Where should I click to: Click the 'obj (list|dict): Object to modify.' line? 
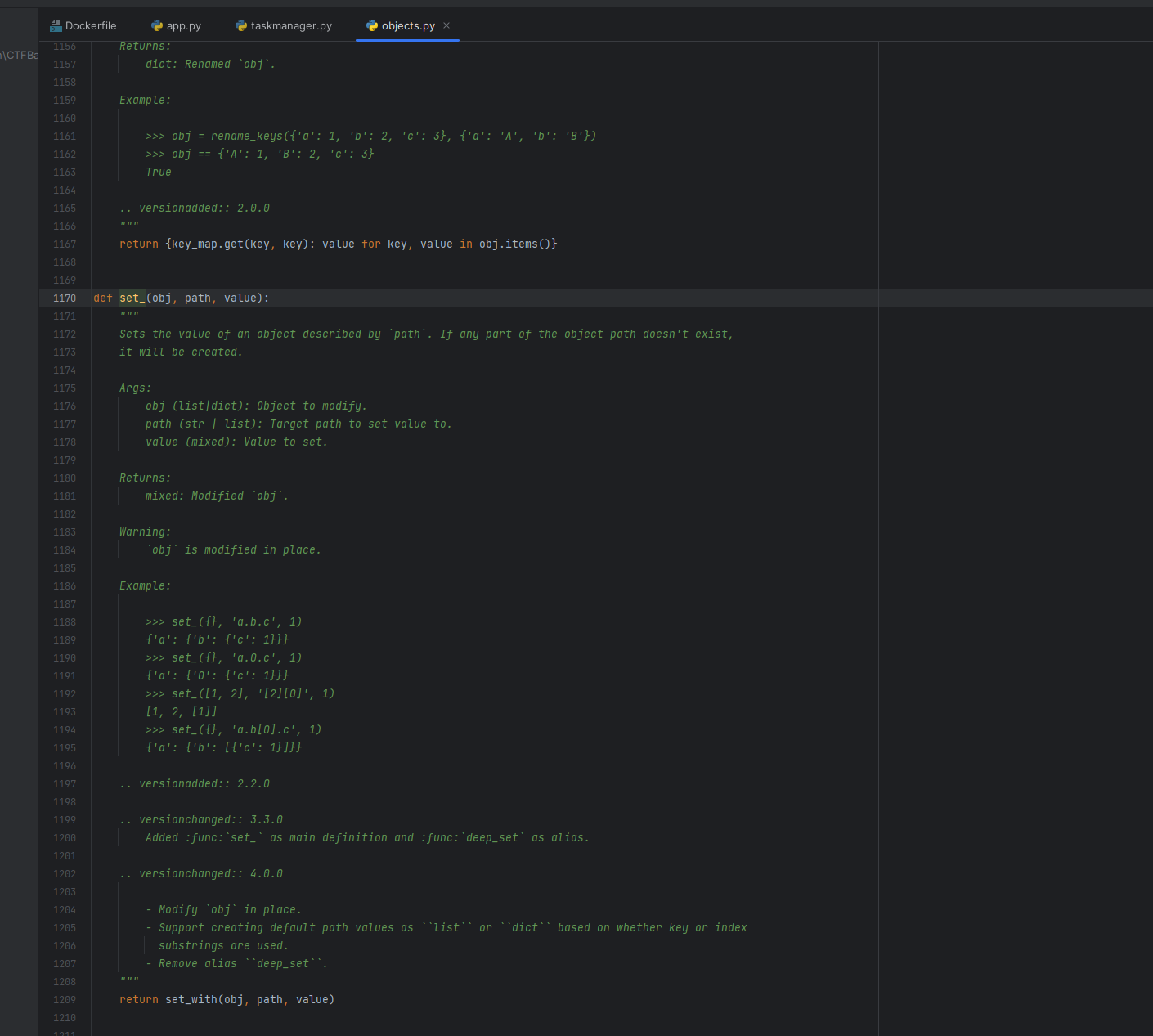point(256,406)
